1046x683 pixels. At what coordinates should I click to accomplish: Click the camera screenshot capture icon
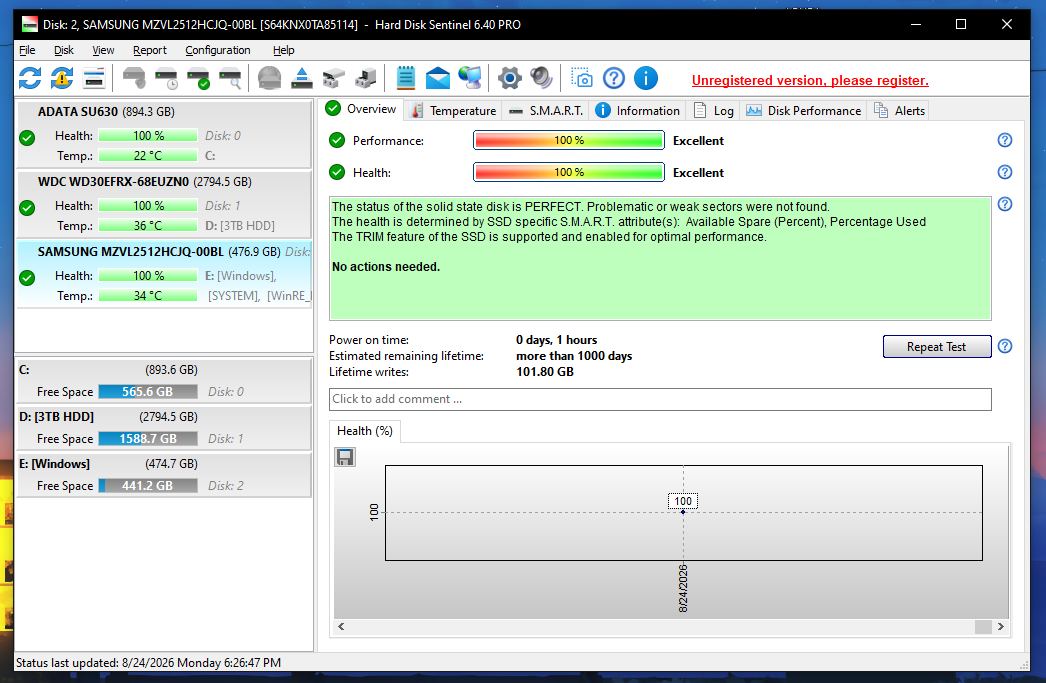[582, 79]
